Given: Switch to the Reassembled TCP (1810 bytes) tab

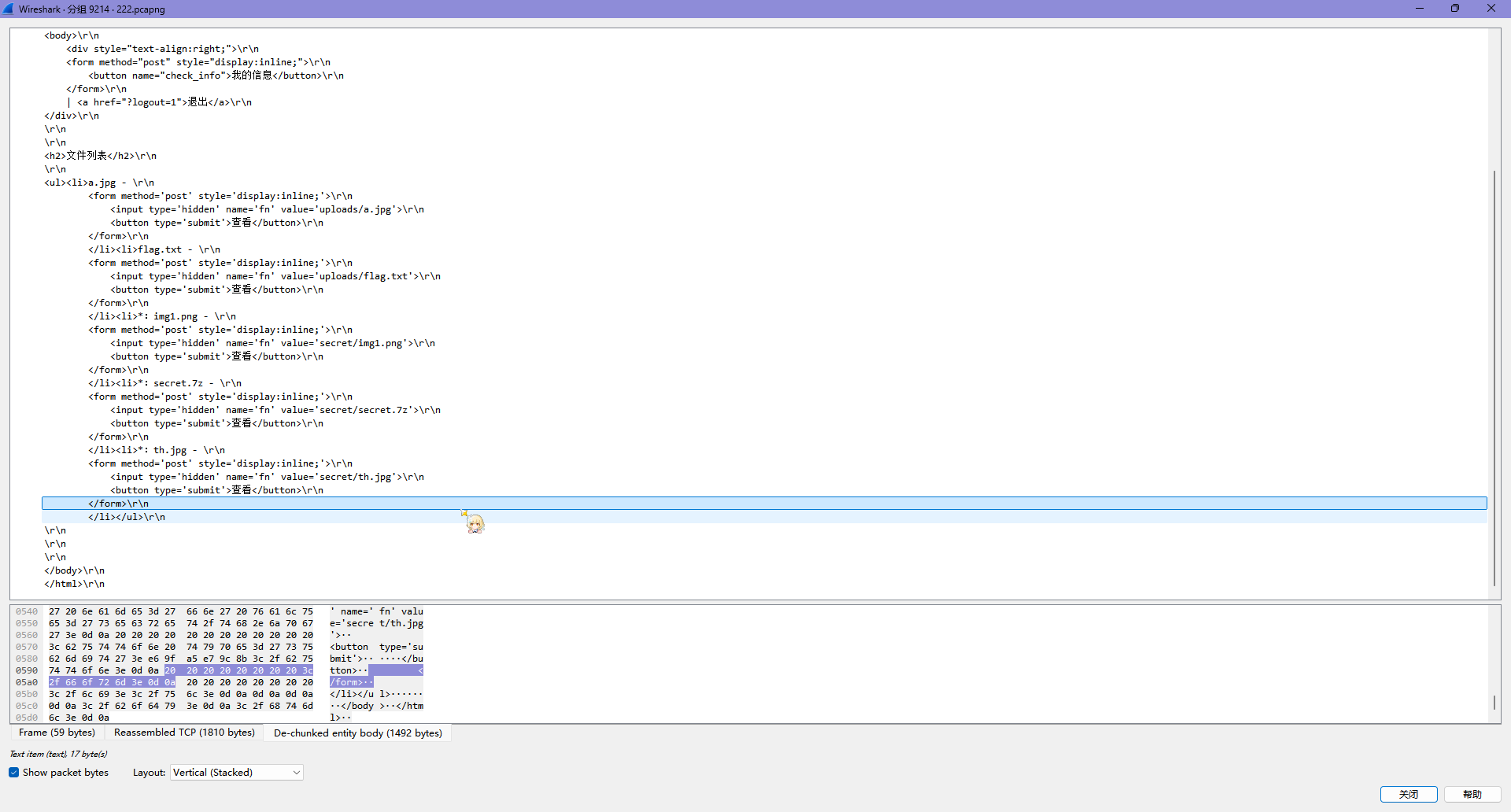Looking at the screenshot, I should coord(184,733).
